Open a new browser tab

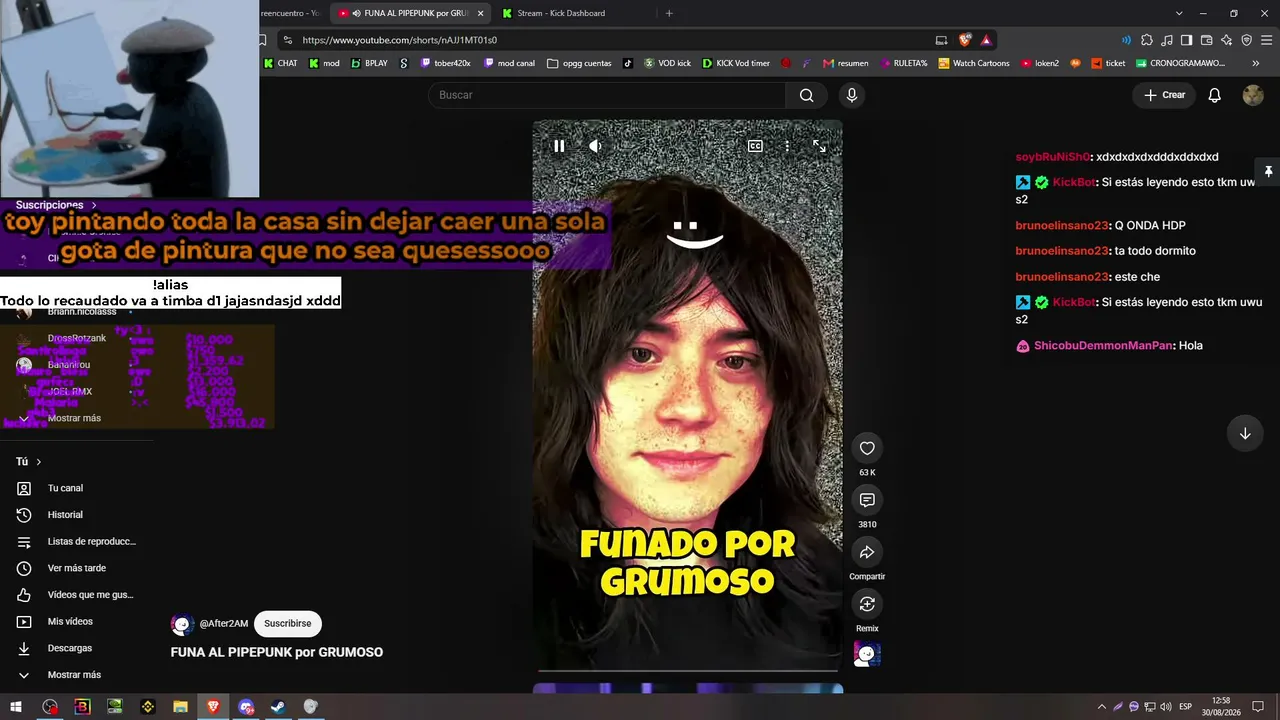tap(669, 13)
